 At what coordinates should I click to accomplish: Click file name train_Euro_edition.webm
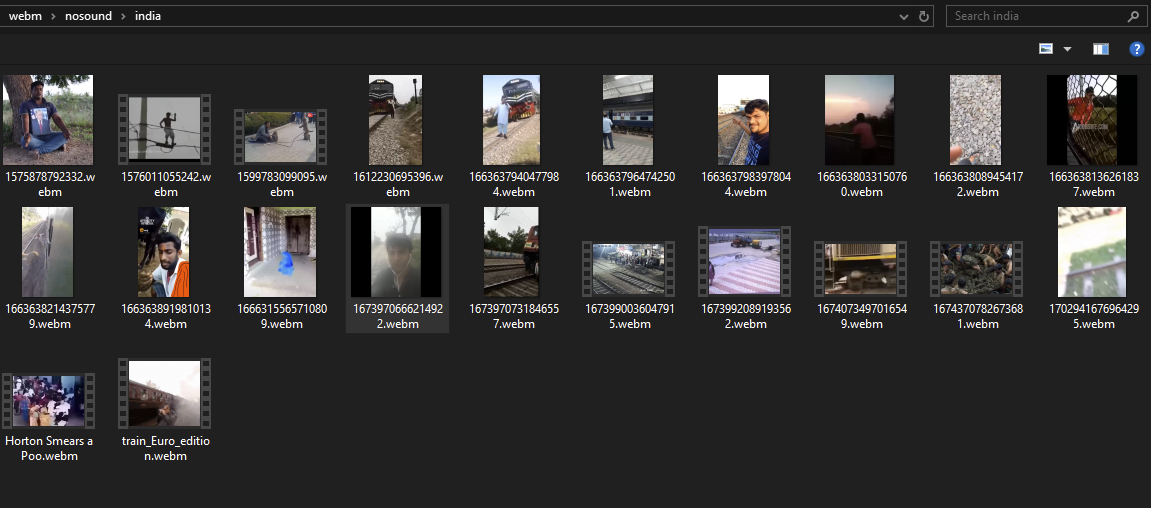[x=164, y=449]
